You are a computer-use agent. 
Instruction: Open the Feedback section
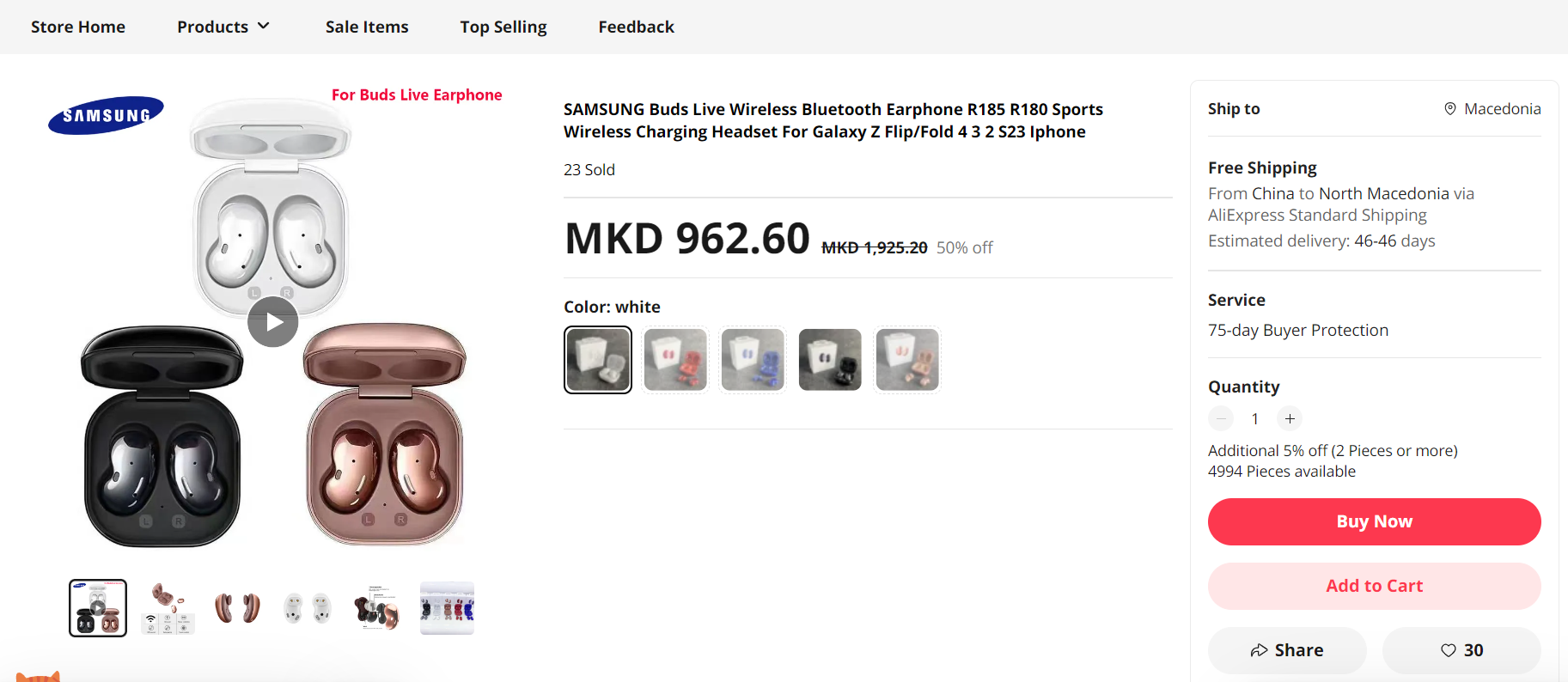point(637,27)
